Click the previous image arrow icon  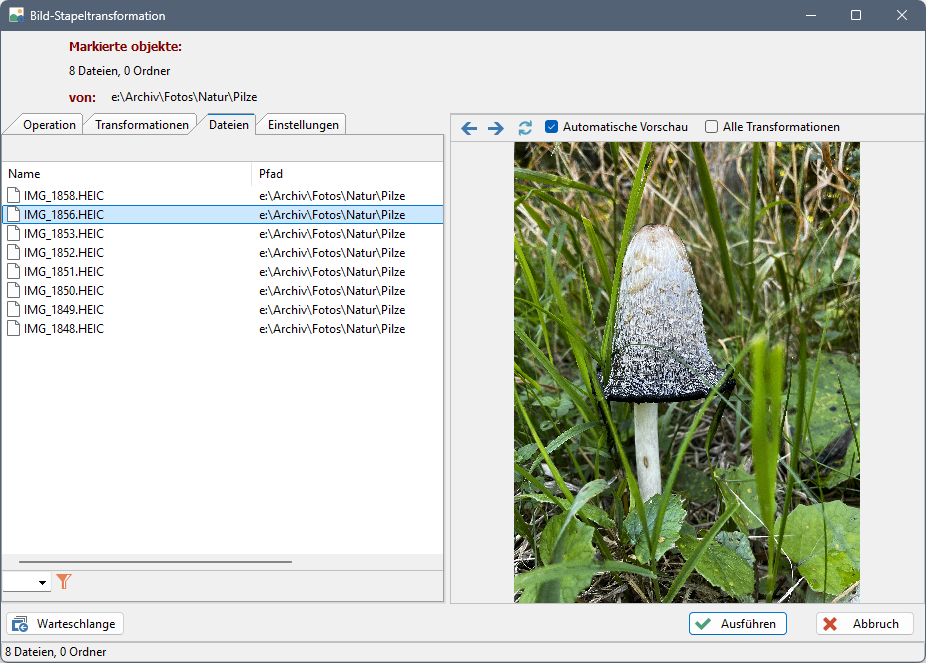tap(469, 128)
